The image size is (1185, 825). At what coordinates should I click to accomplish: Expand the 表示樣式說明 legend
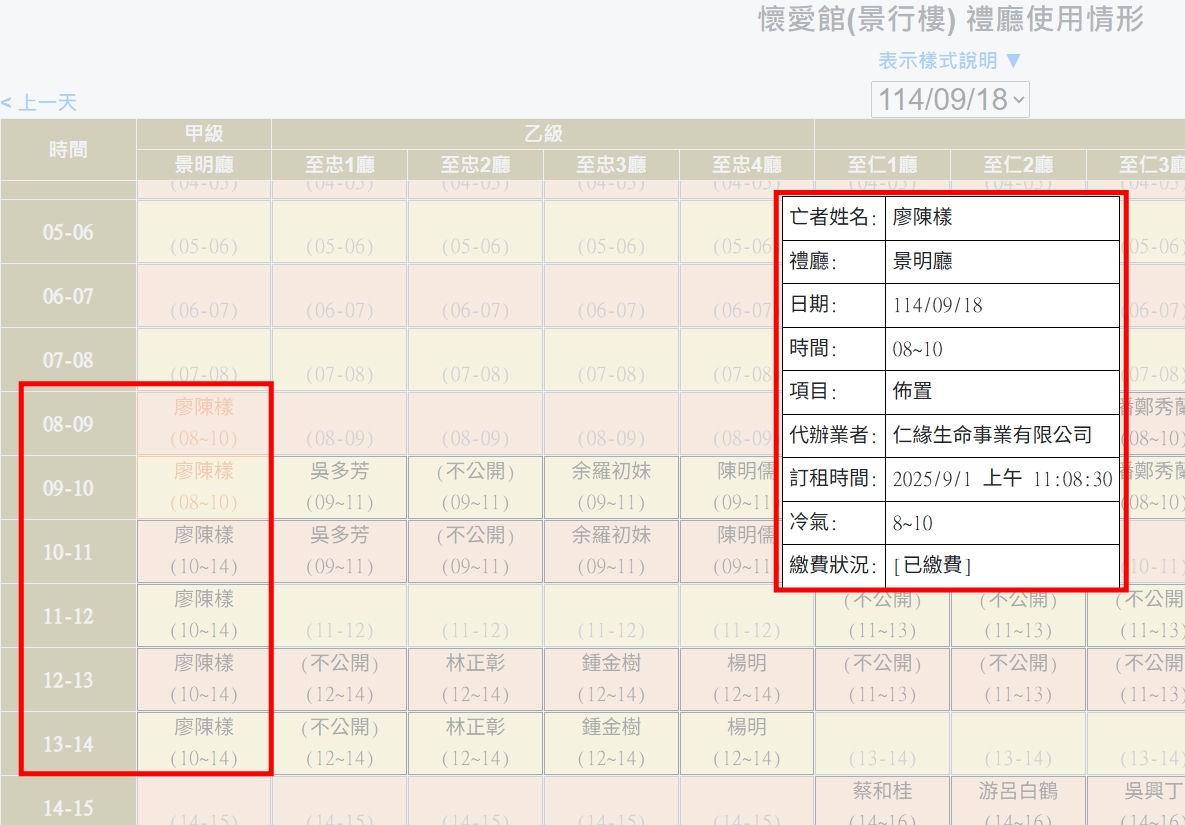949,61
